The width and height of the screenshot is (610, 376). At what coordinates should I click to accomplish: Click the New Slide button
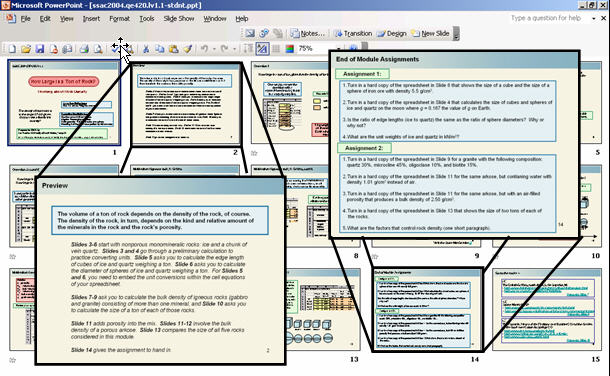tap(430, 33)
